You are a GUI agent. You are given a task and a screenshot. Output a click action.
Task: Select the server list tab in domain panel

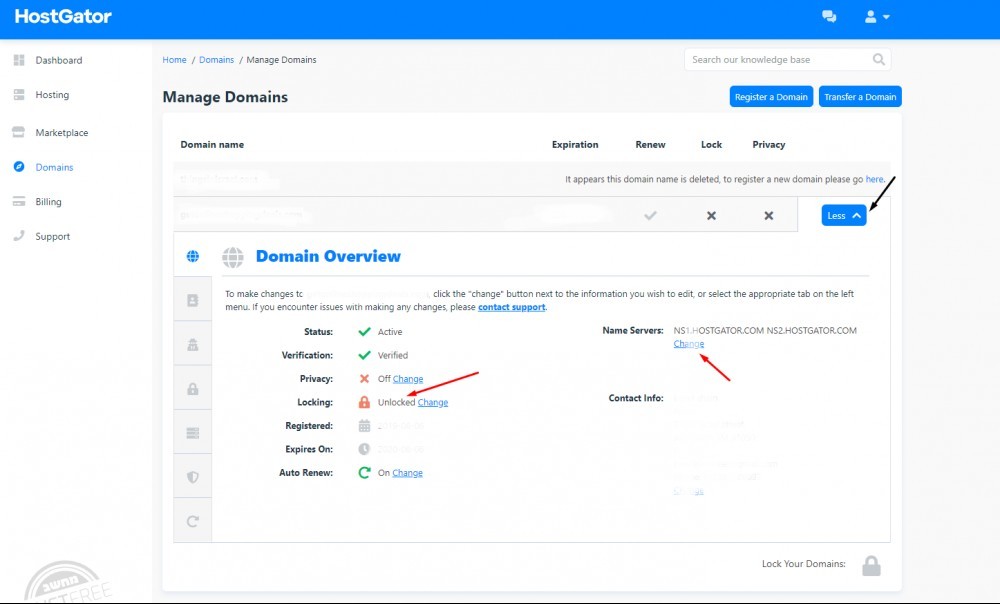193,433
